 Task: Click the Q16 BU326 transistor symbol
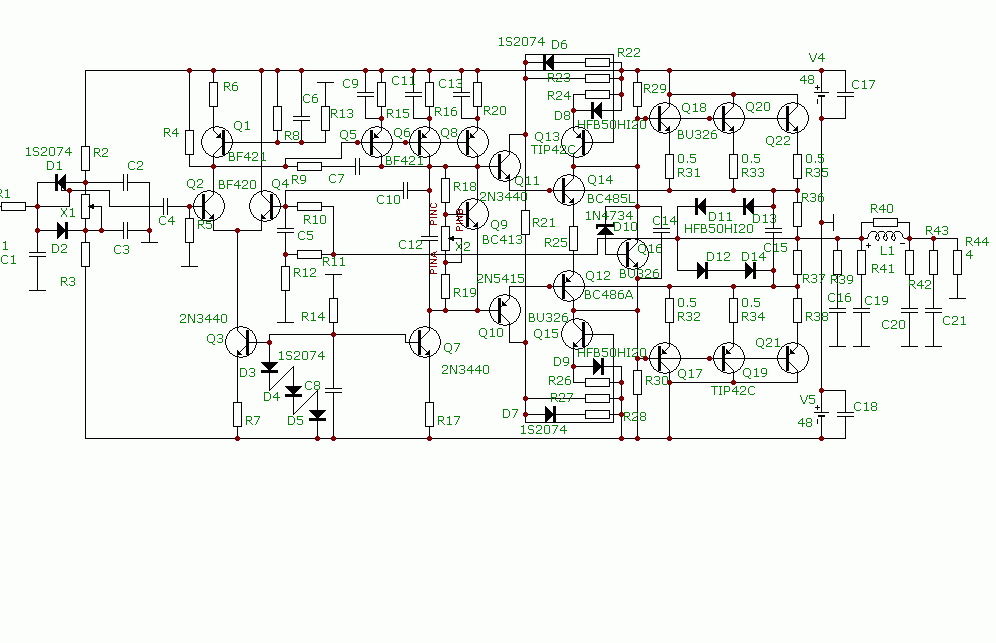(633, 254)
